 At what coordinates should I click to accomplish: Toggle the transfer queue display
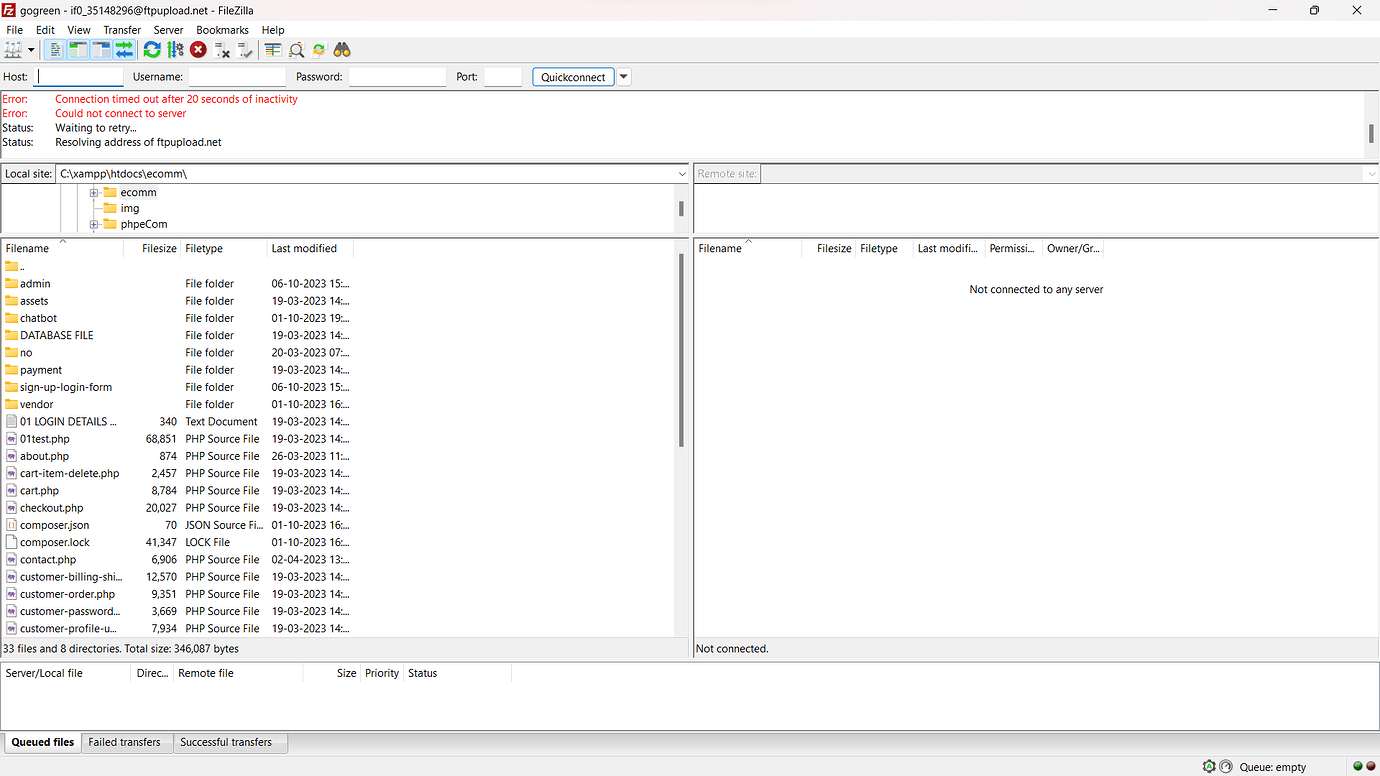point(124,50)
